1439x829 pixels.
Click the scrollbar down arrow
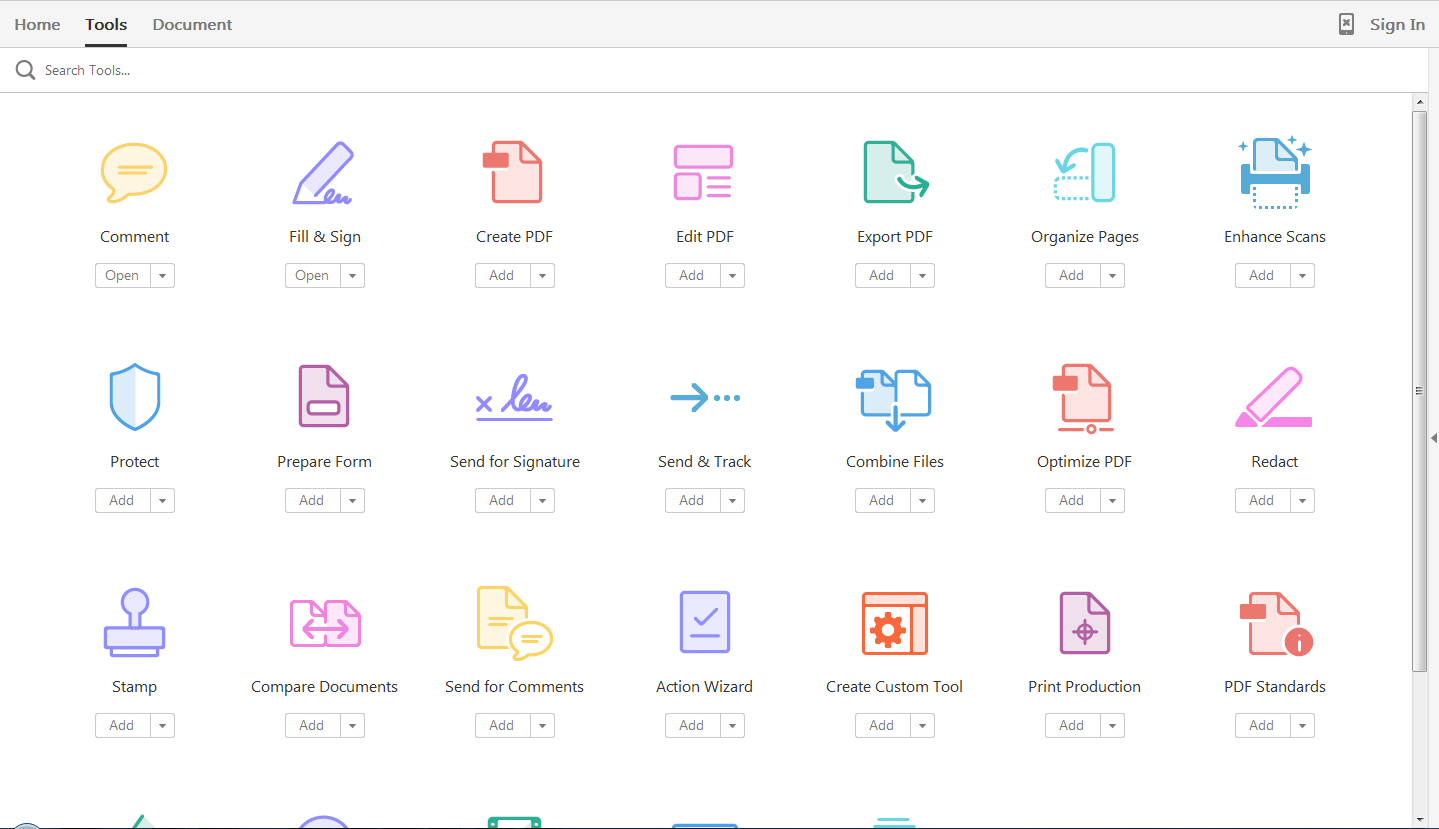(1420, 819)
